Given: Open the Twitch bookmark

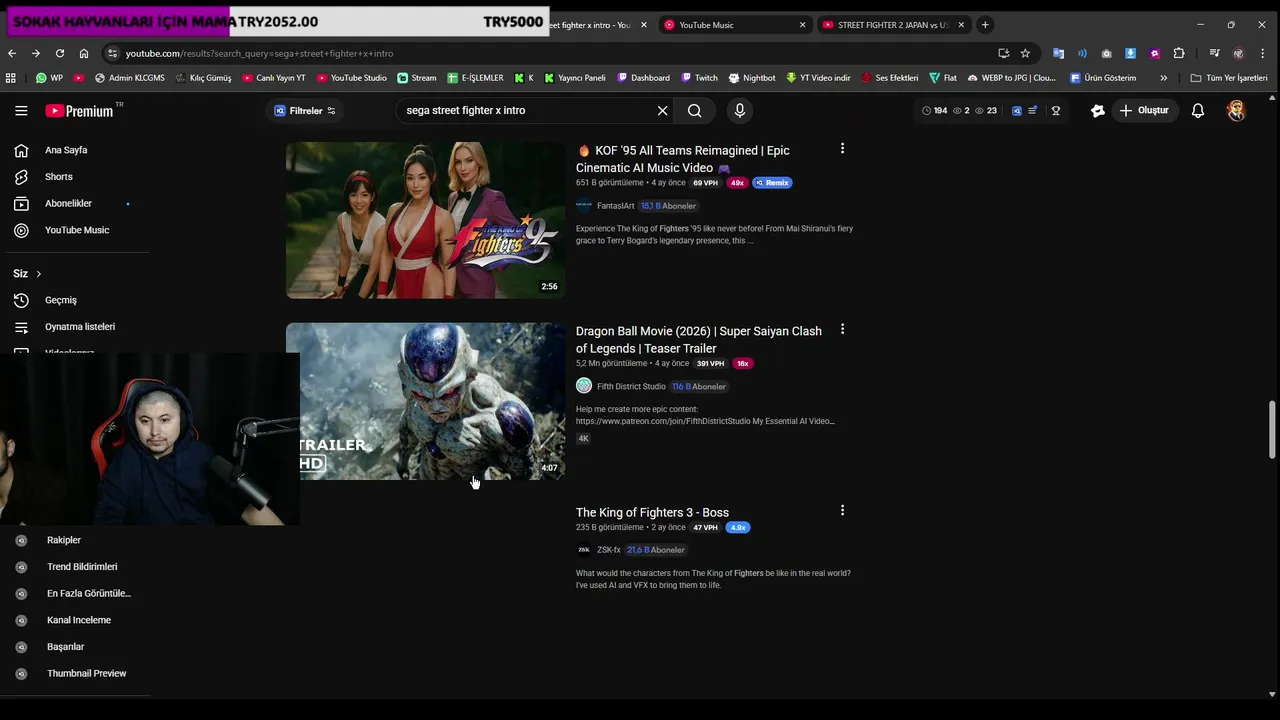Looking at the screenshot, I should click(x=699, y=78).
